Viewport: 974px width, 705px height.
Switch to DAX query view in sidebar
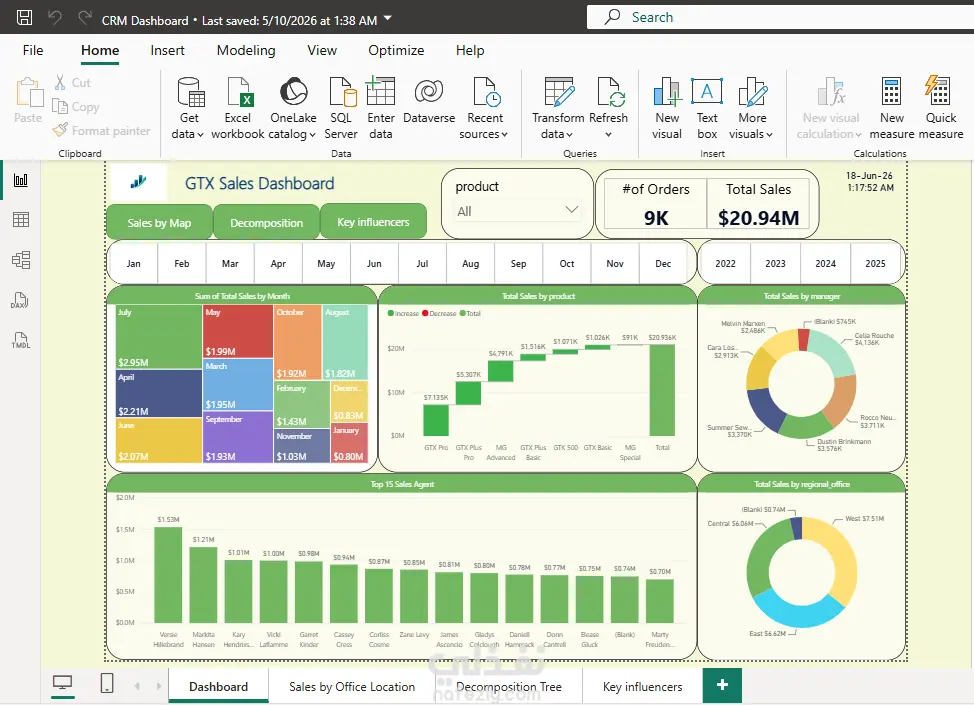[20, 301]
